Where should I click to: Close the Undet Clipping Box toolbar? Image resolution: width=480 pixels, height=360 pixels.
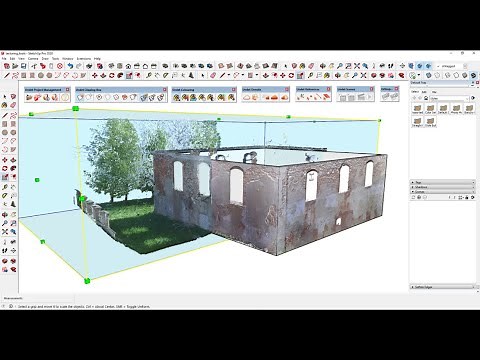coord(165,89)
